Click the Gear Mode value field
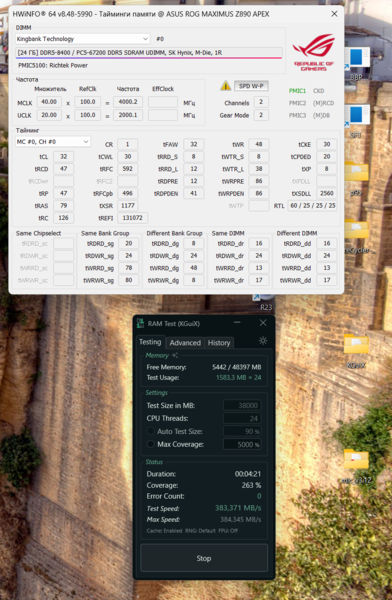The image size is (392, 600). pos(261,115)
